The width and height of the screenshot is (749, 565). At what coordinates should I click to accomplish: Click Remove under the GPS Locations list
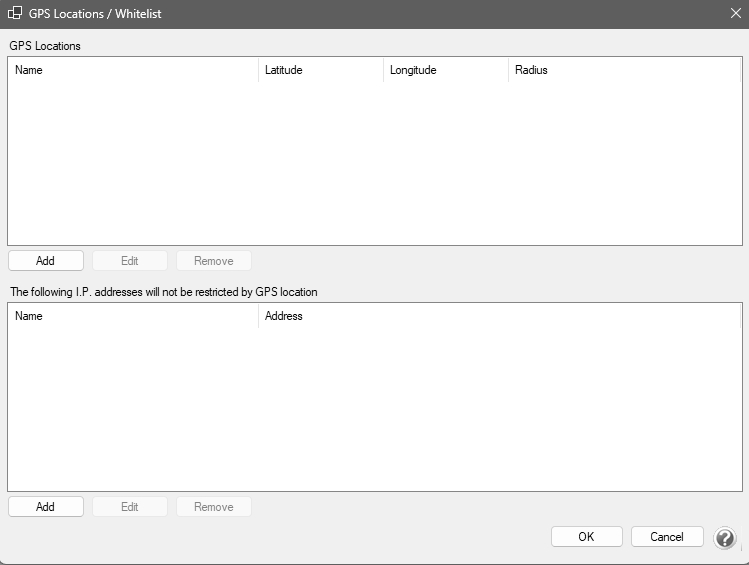[x=213, y=261]
